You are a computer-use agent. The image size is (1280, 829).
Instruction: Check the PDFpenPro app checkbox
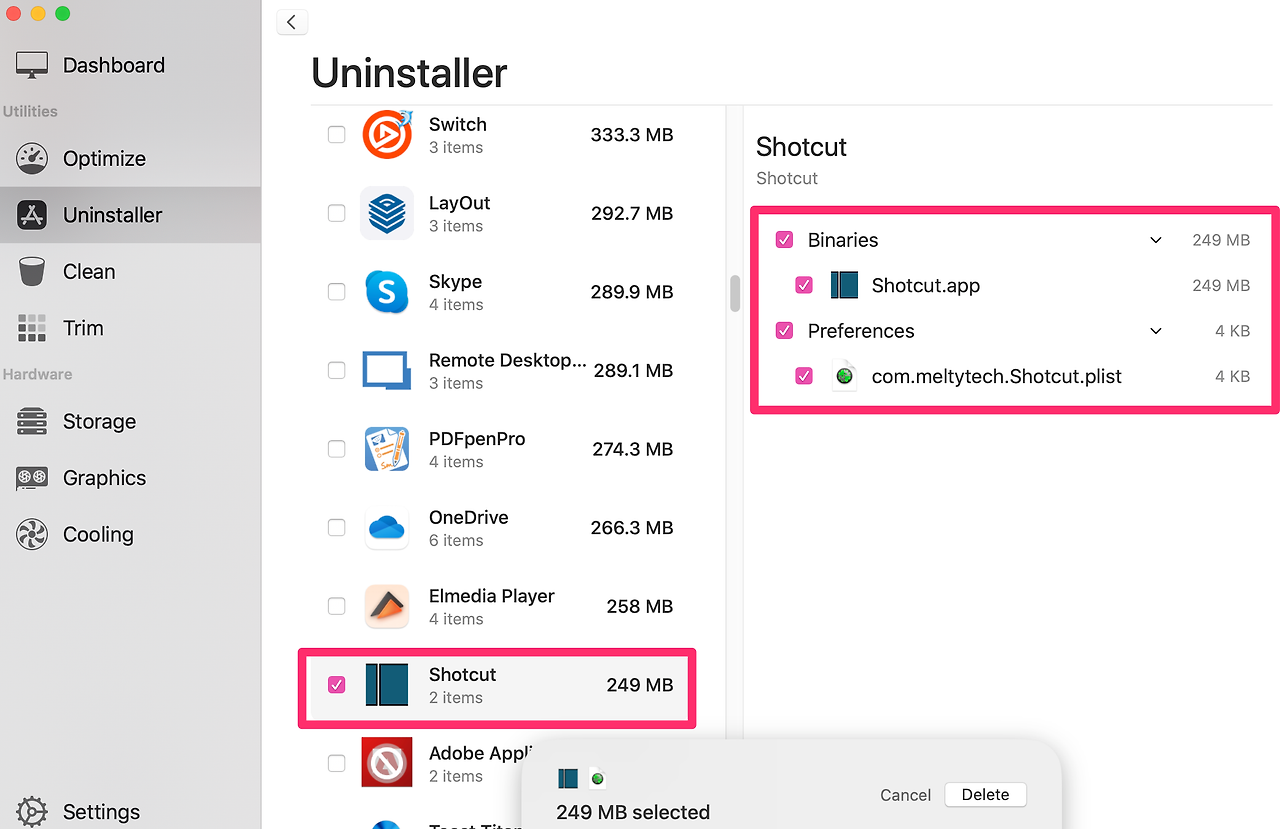[x=337, y=449]
